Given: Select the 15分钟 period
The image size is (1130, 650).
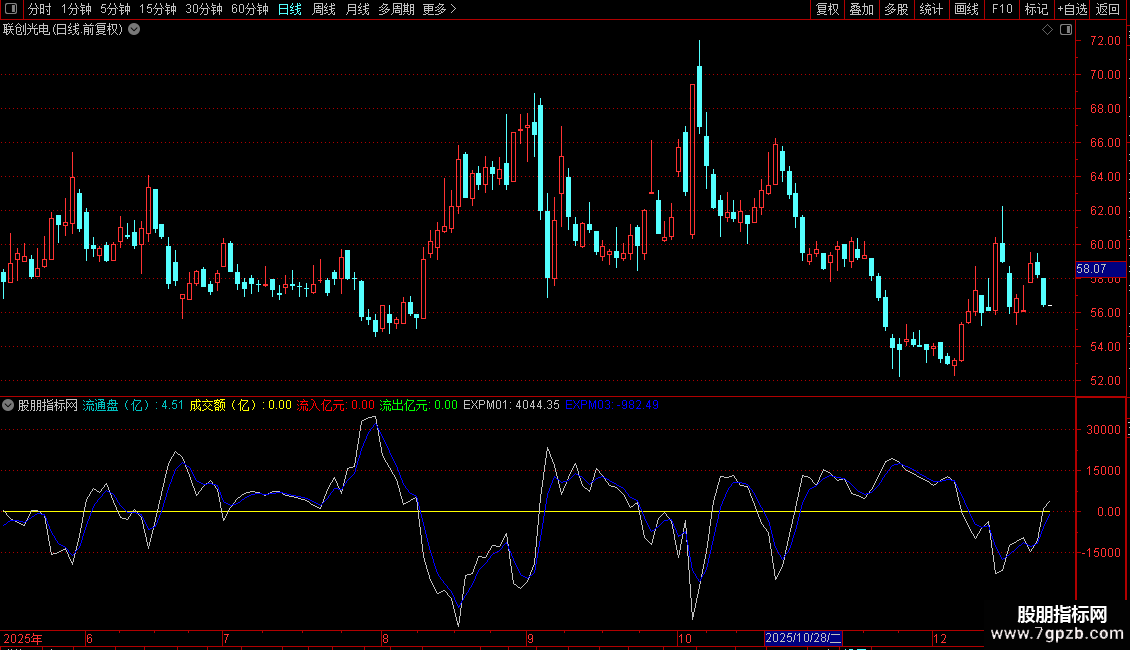Looking at the screenshot, I should click(158, 9).
